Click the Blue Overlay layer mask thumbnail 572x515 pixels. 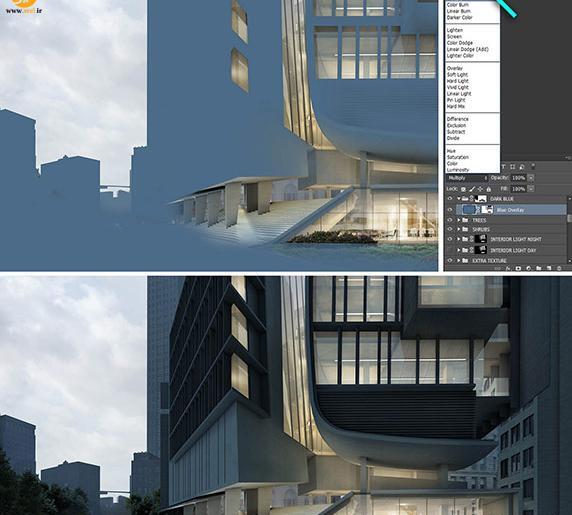coord(487,210)
